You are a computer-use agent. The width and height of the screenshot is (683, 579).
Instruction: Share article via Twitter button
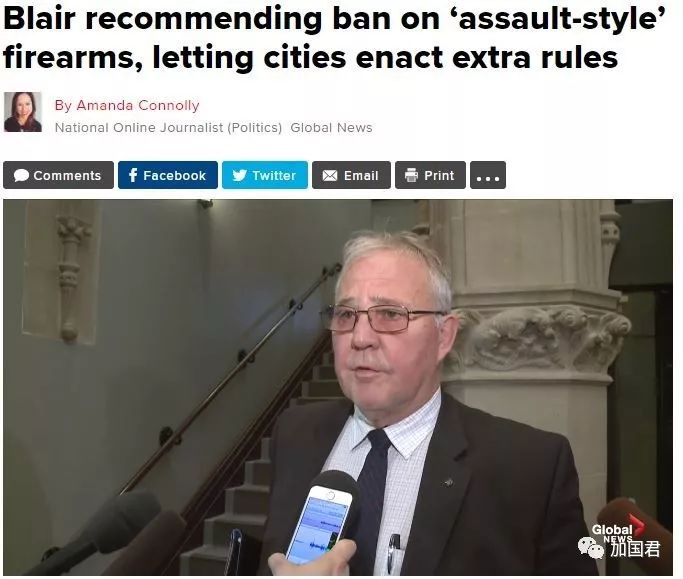pyautogui.click(x=265, y=175)
